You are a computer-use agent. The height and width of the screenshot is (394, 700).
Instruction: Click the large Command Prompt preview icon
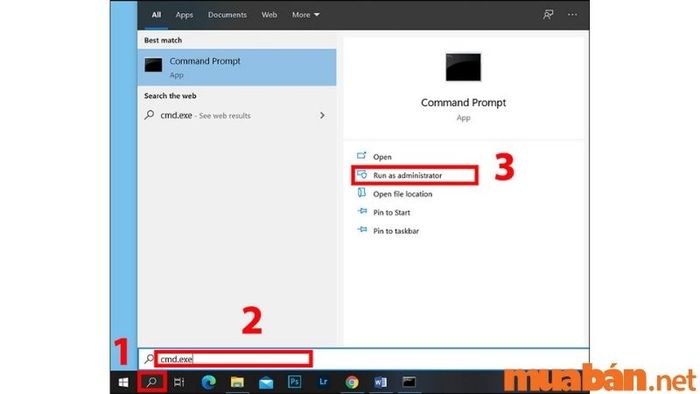463,67
